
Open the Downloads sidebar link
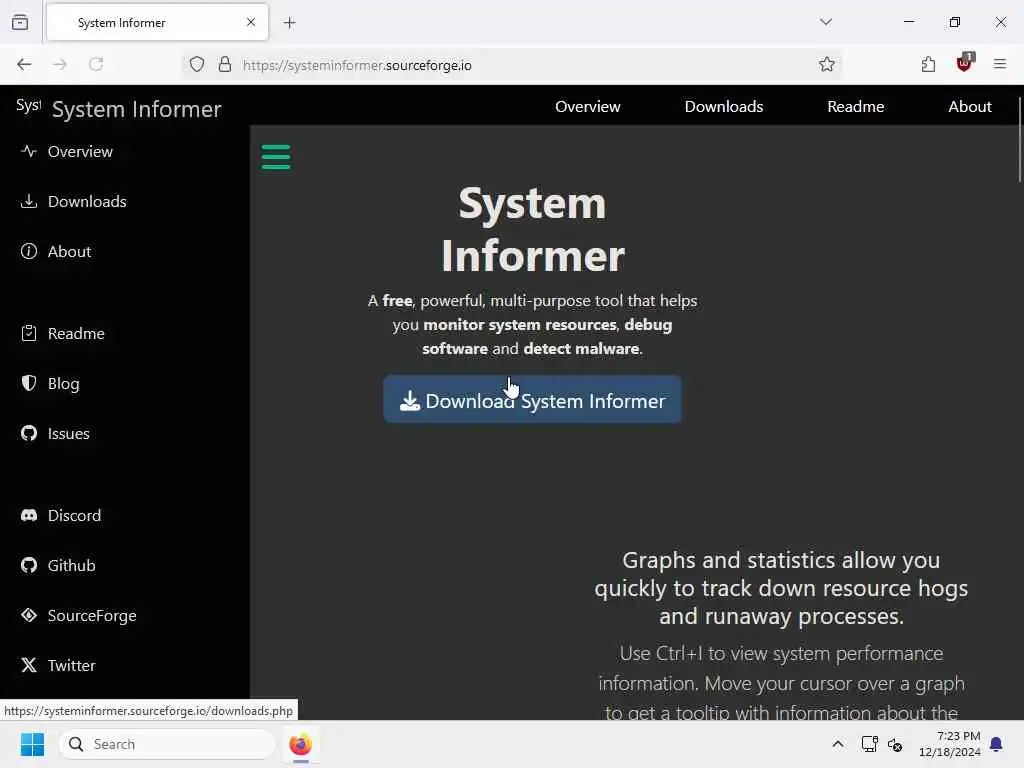coord(87,201)
